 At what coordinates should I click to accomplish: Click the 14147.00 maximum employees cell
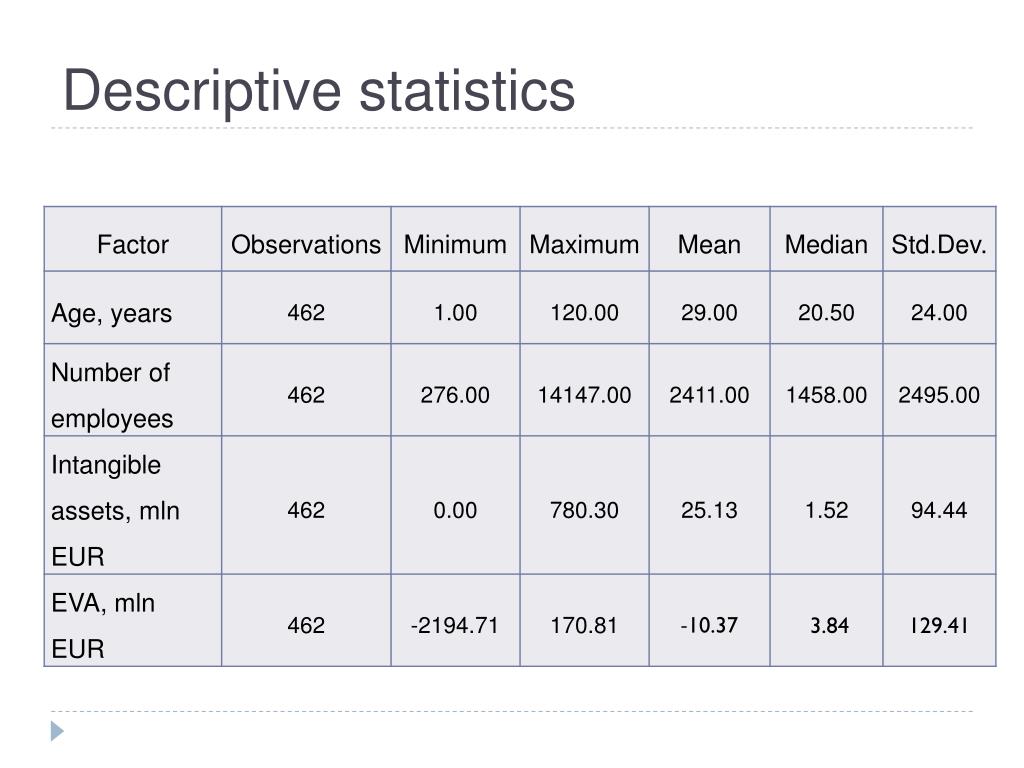[x=584, y=395]
